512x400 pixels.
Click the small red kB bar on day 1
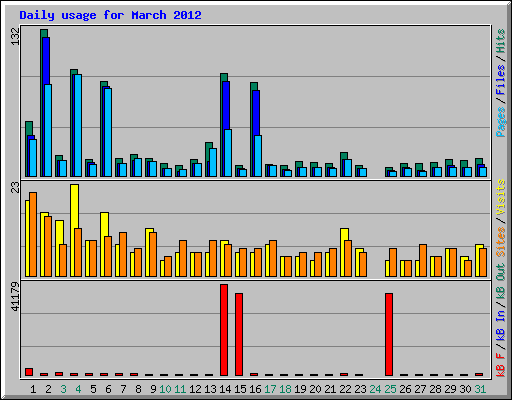pos(29,372)
